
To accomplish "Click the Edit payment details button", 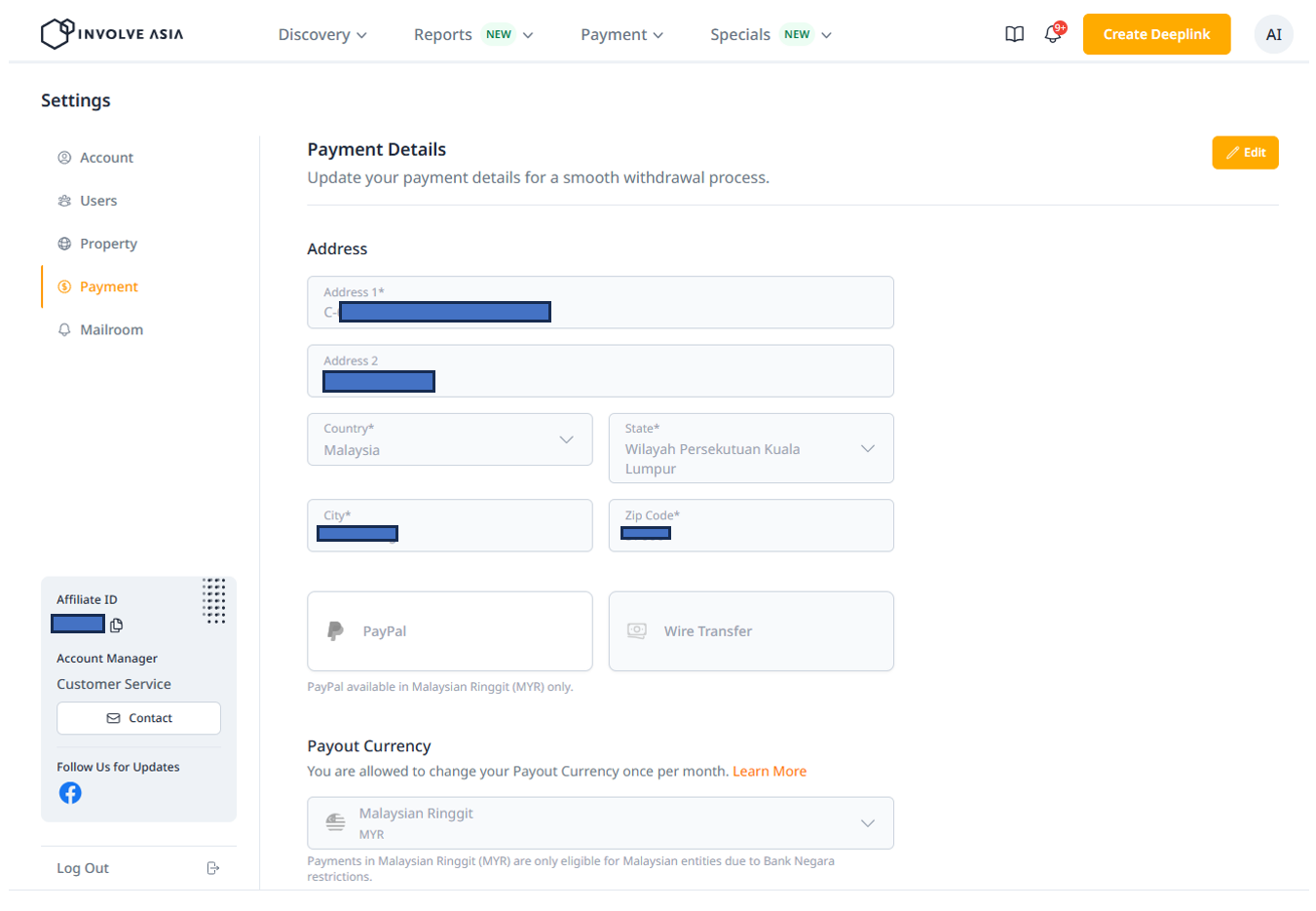I will [x=1244, y=153].
